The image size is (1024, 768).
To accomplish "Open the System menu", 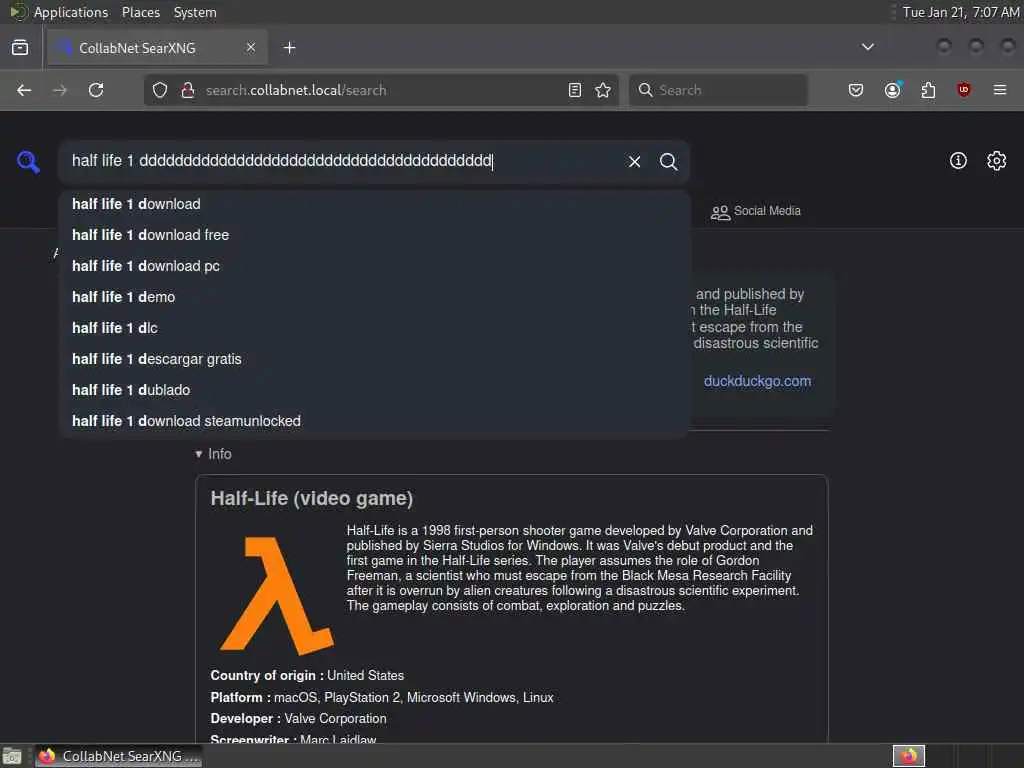I will pos(195,12).
